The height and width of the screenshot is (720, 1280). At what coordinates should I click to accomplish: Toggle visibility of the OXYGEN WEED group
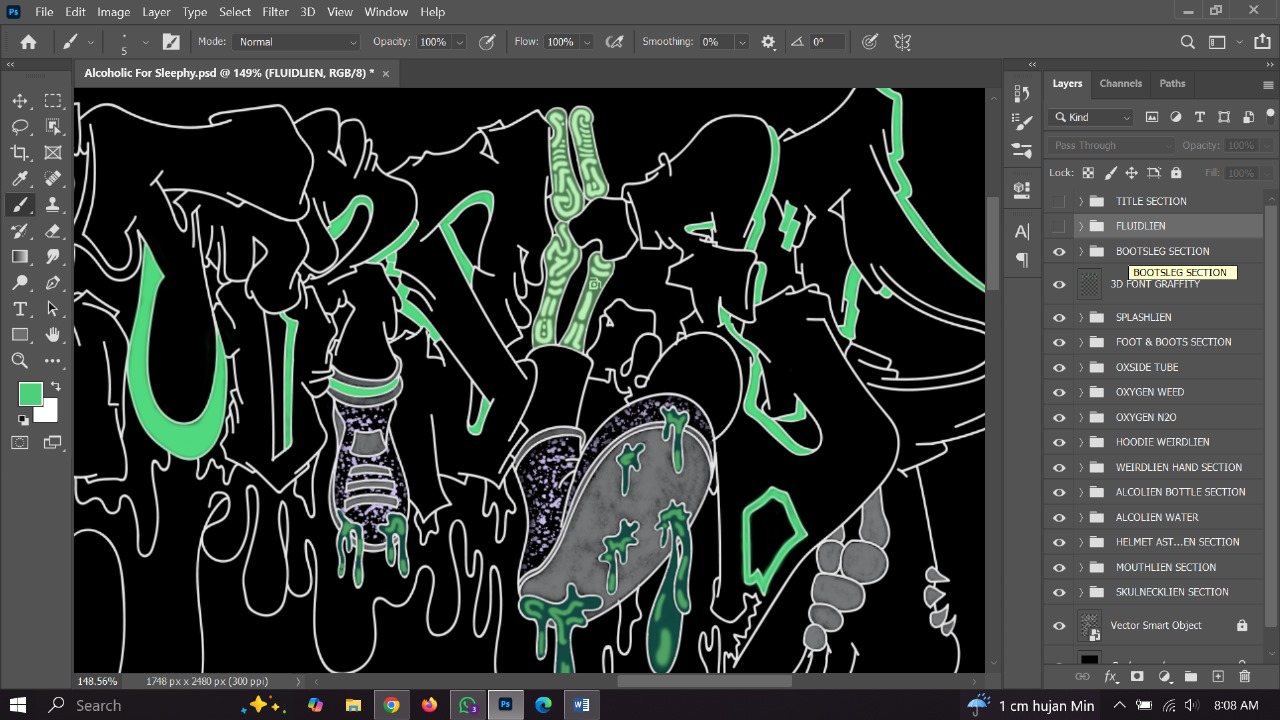coord(1059,392)
